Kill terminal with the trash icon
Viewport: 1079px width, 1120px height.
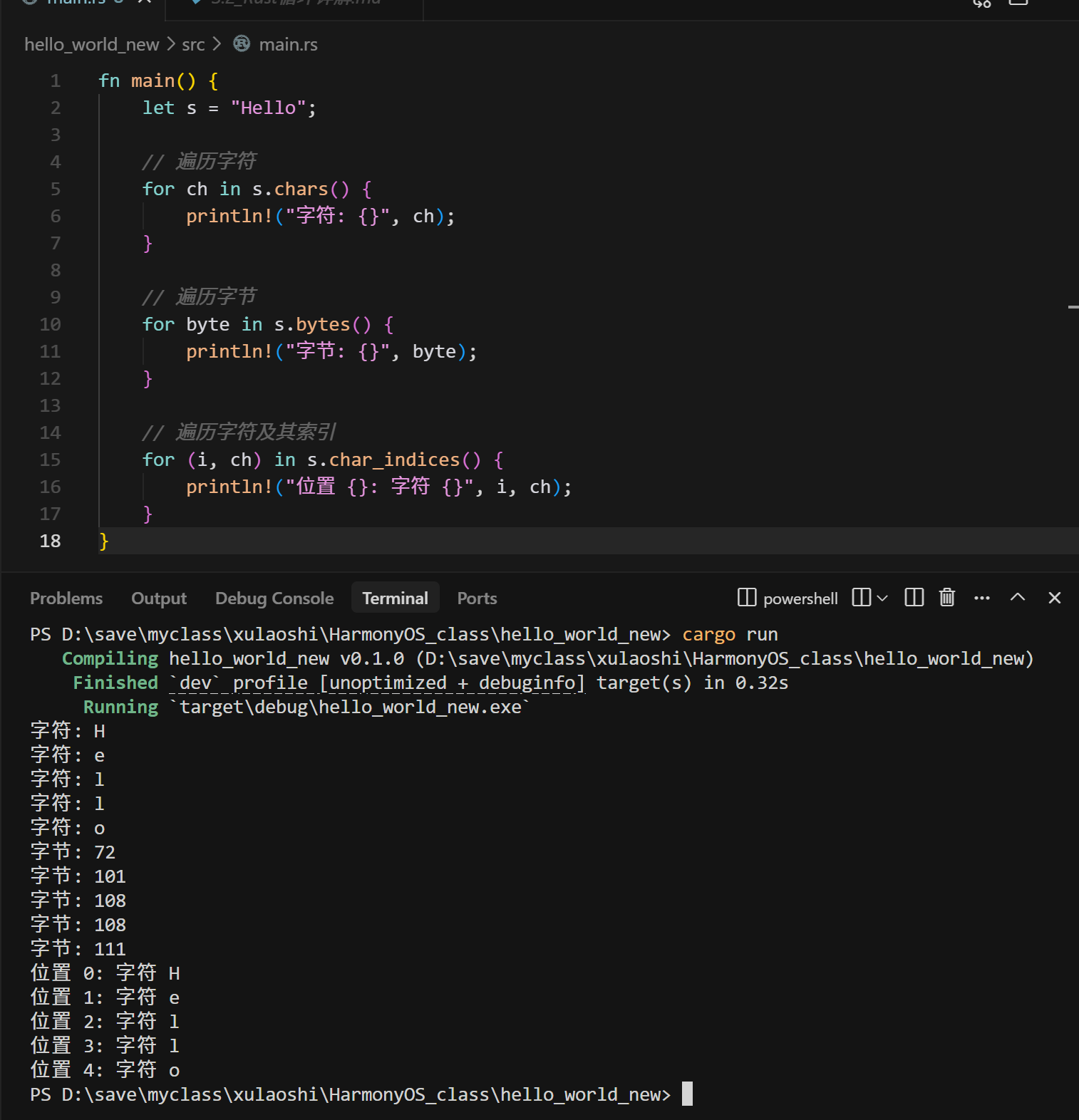(946, 598)
